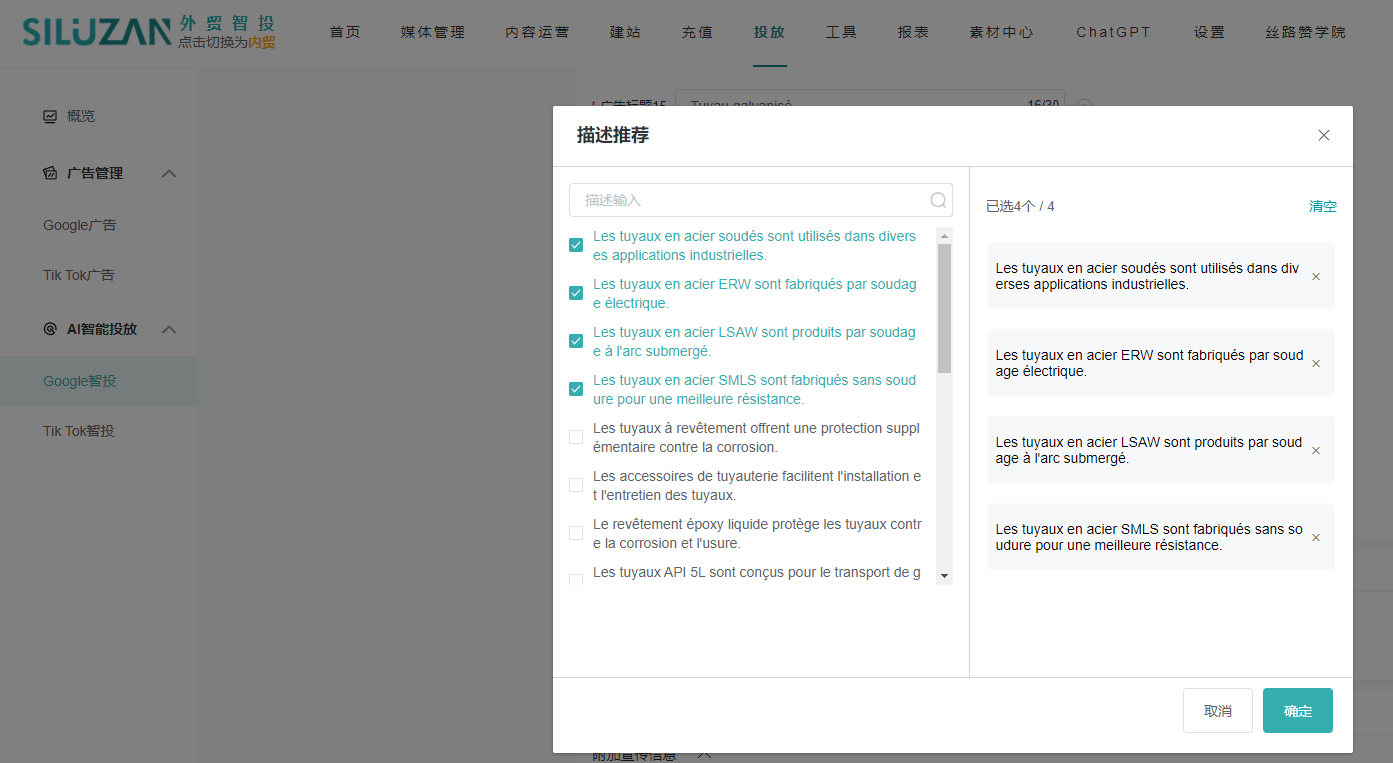Screen dimensions: 1393x763
Task: Remove the selected LSAW description with X
Action: (x=1316, y=450)
